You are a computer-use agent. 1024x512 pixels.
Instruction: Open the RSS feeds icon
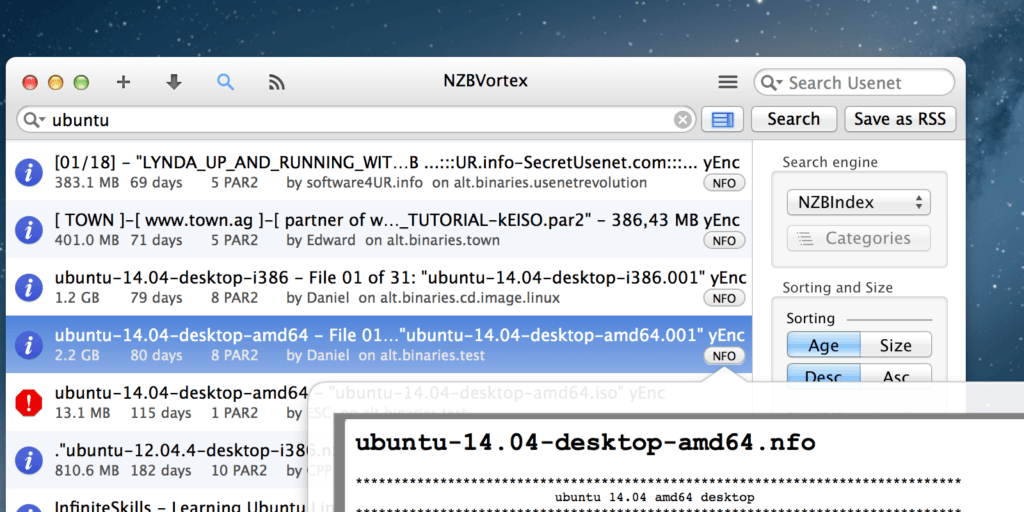(x=277, y=83)
